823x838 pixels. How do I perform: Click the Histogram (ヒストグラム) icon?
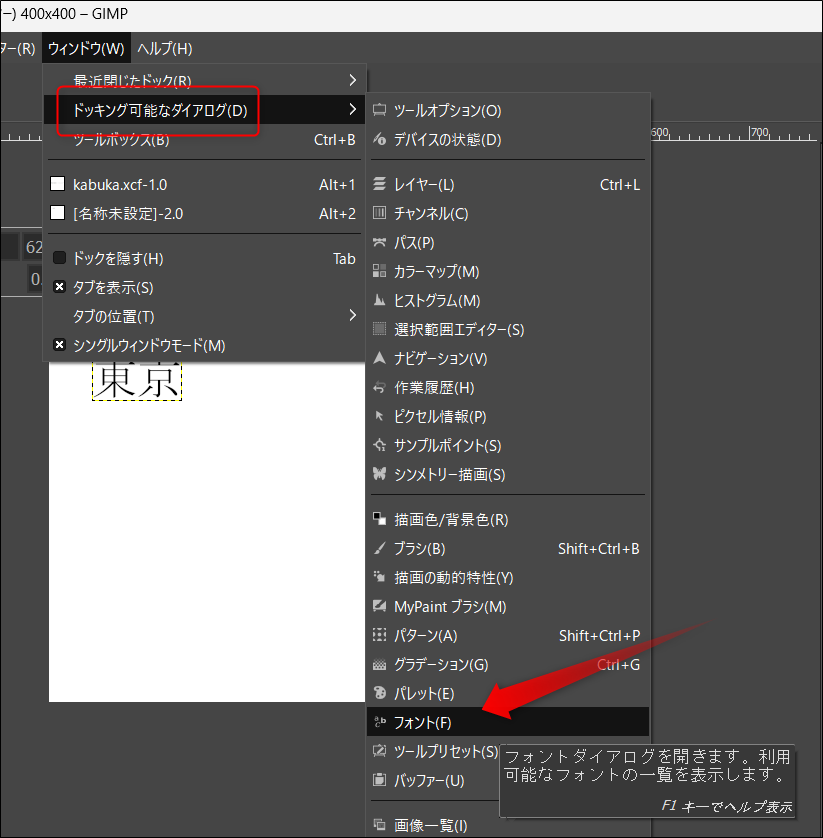pos(379,300)
